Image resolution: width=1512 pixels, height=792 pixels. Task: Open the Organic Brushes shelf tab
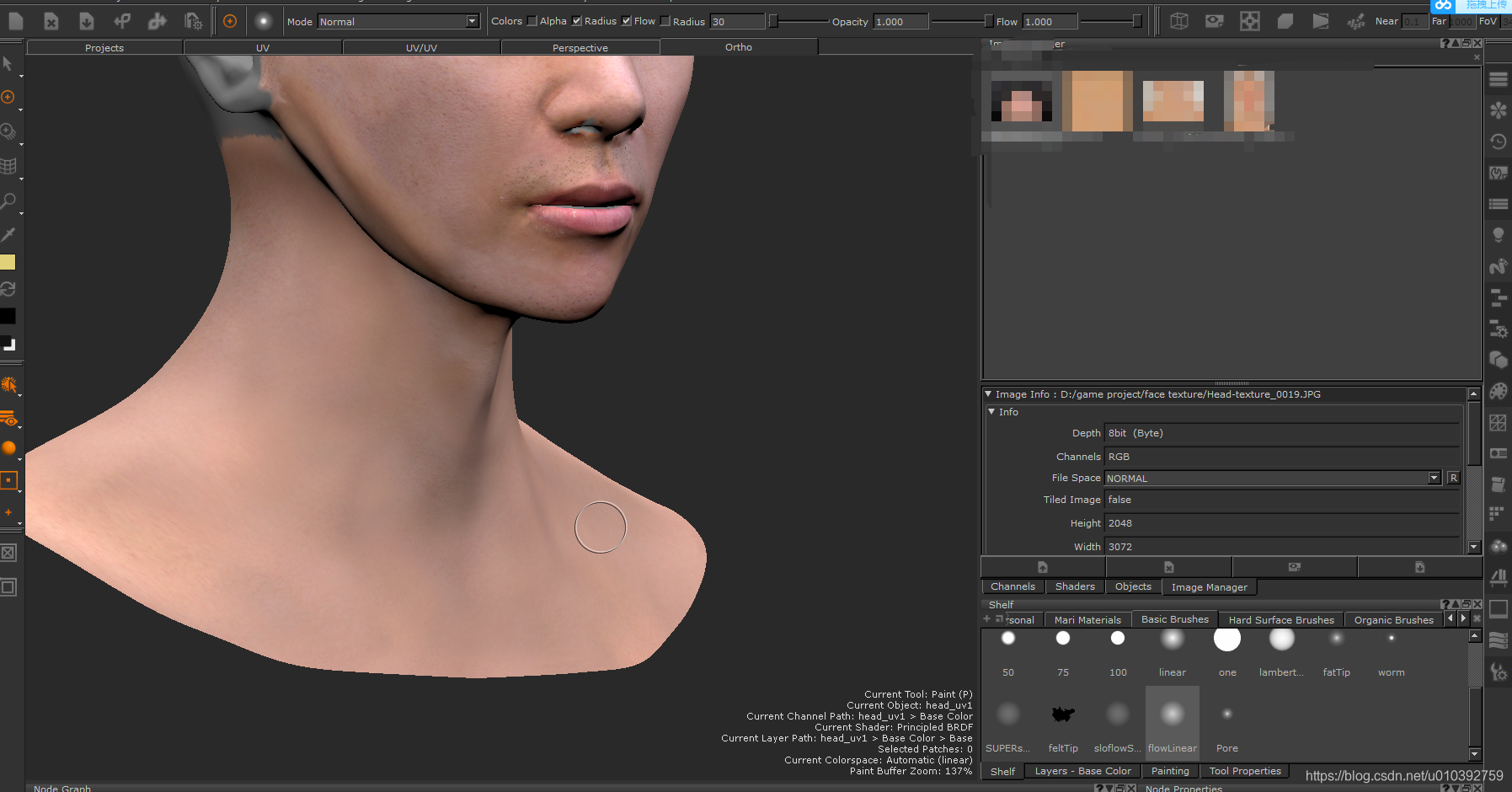pyautogui.click(x=1393, y=620)
